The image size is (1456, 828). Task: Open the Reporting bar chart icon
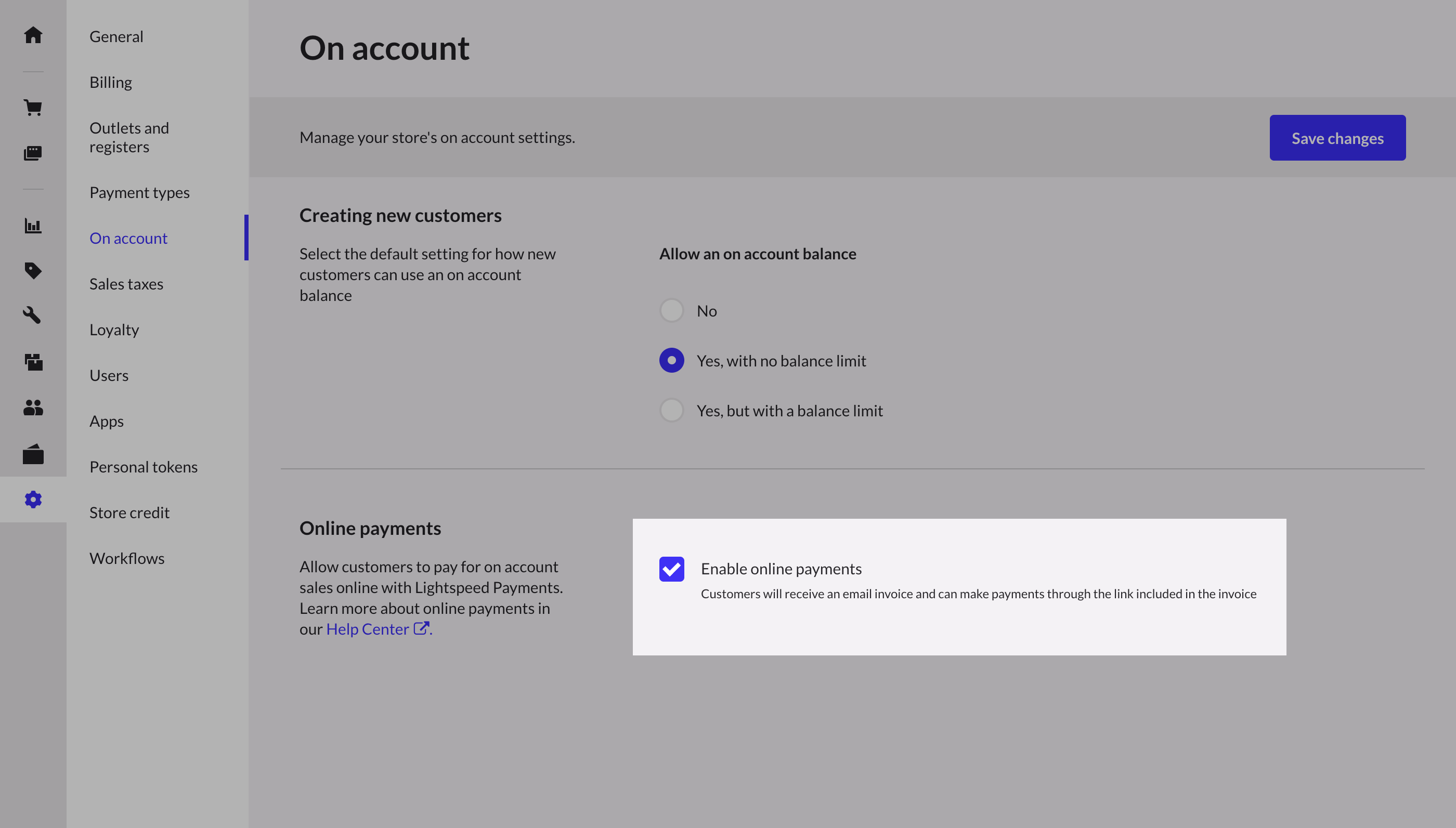pyautogui.click(x=33, y=226)
